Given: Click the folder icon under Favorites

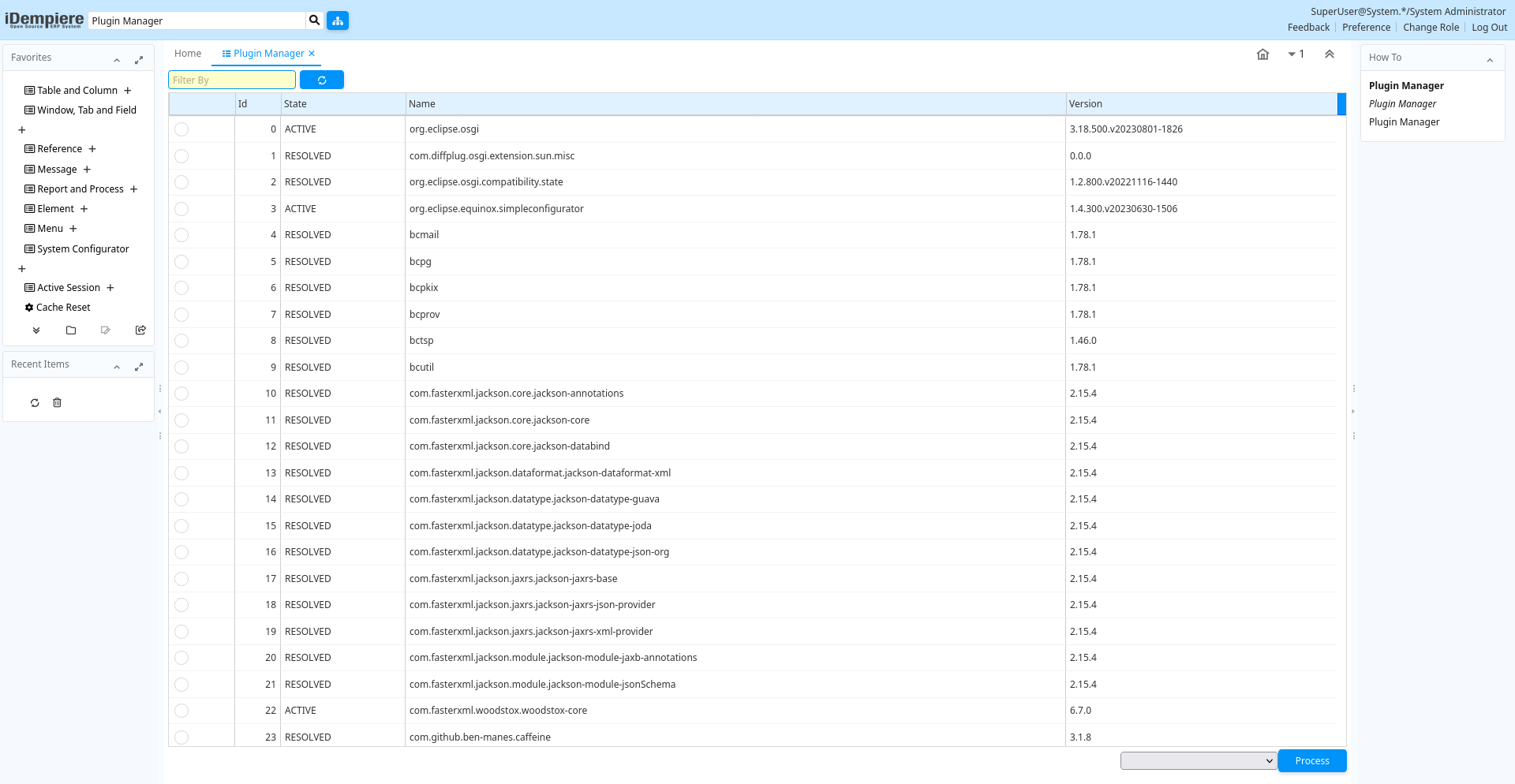Looking at the screenshot, I should point(71,330).
